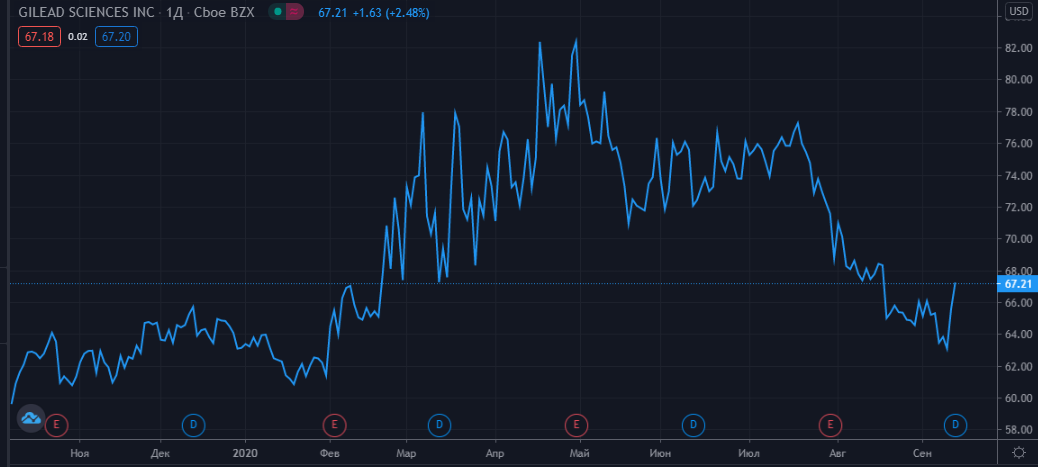Click the Июл label on time axis
This screenshot has width=1038, height=467.
tap(749, 454)
